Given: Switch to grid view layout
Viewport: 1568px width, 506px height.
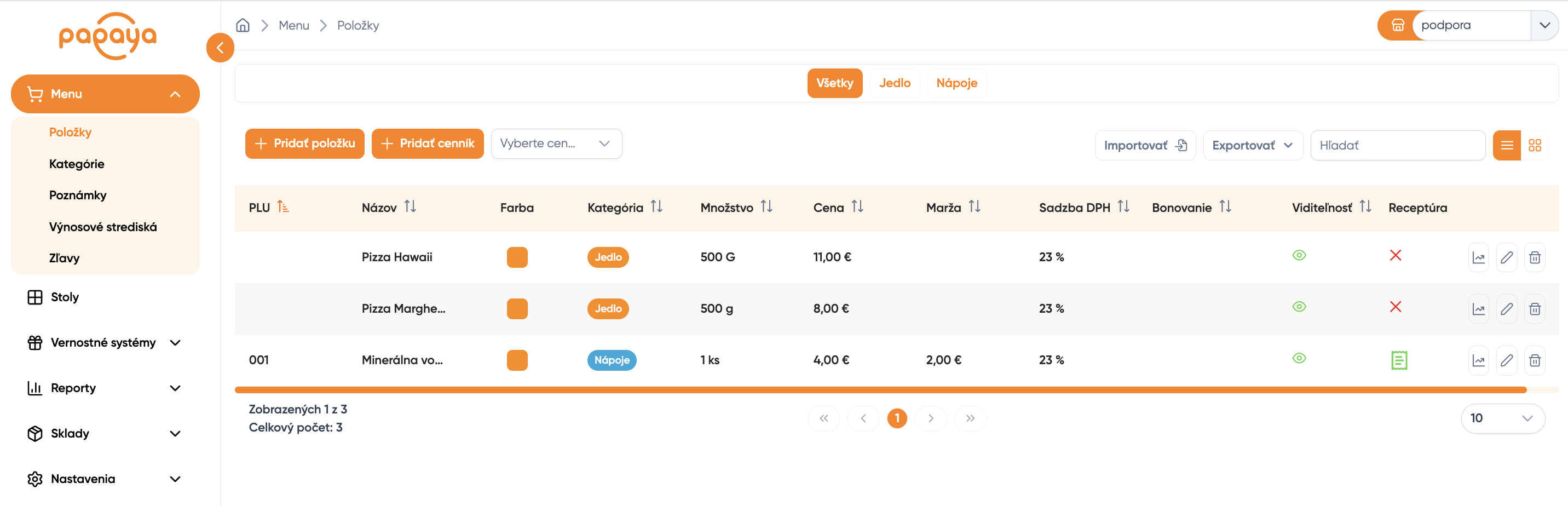Looking at the screenshot, I should pyautogui.click(x=1535, y=145).
